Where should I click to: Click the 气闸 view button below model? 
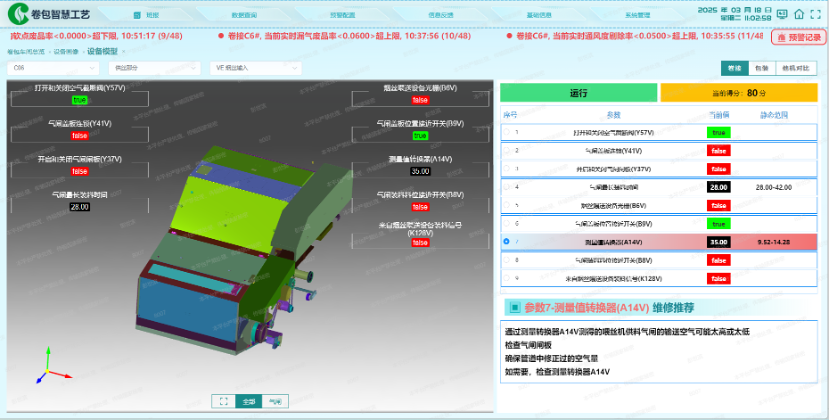(275, 401)
